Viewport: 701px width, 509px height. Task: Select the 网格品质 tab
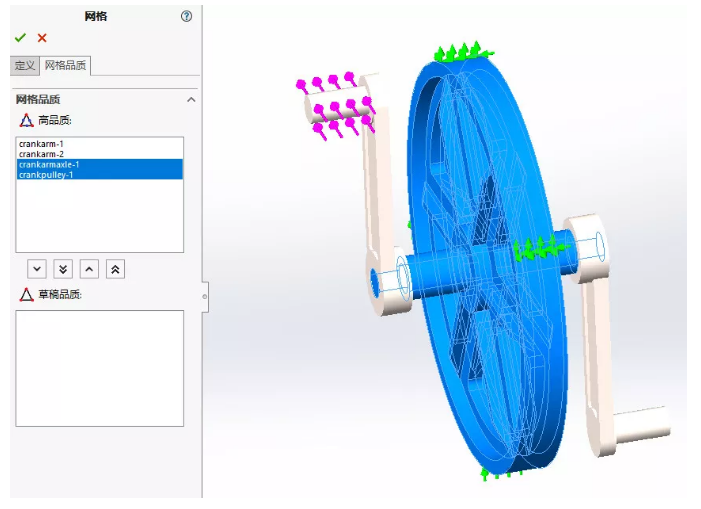(66, 66)
